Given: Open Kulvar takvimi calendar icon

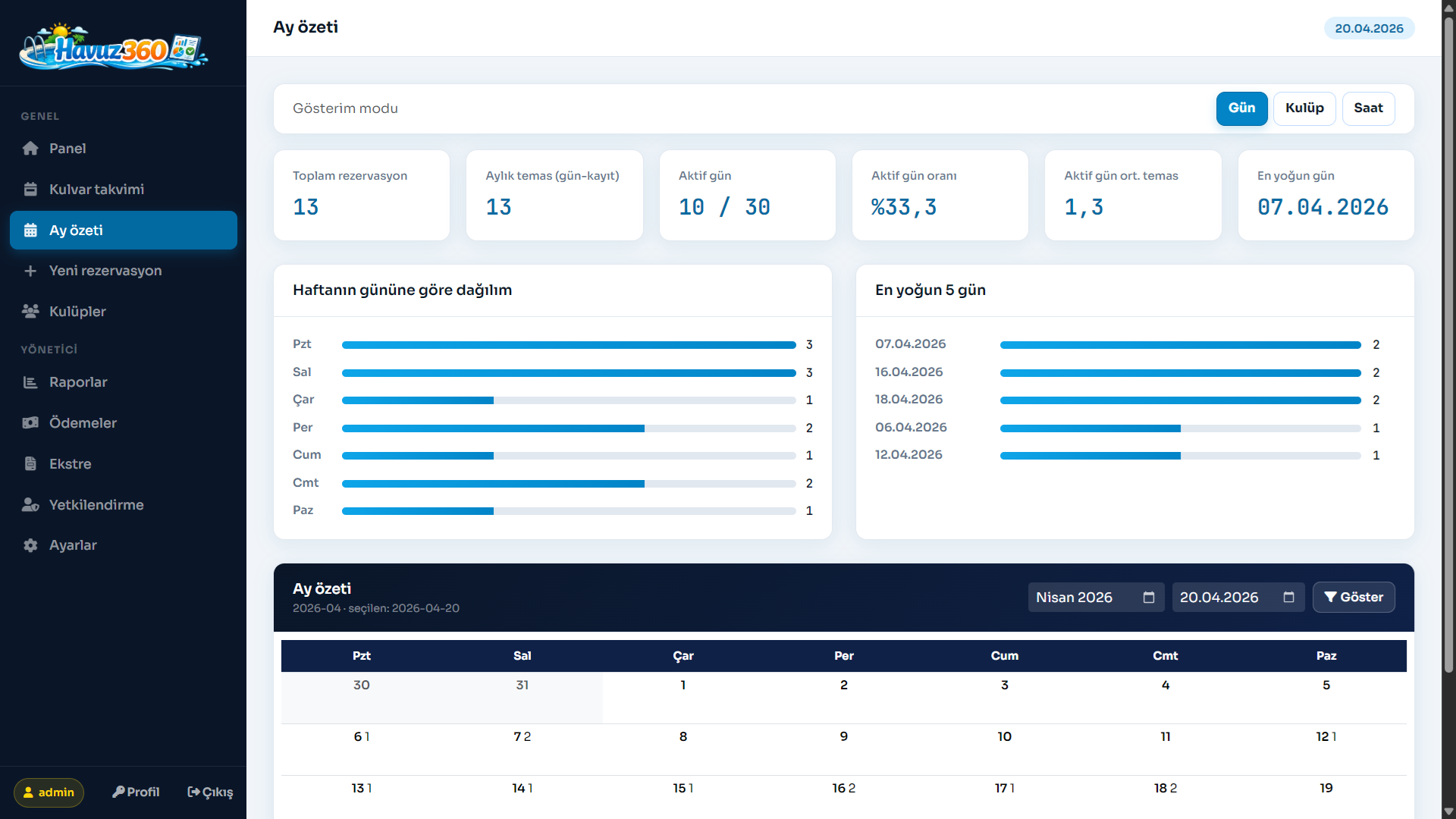Looking at the screenshot, I should coord(30,190).
